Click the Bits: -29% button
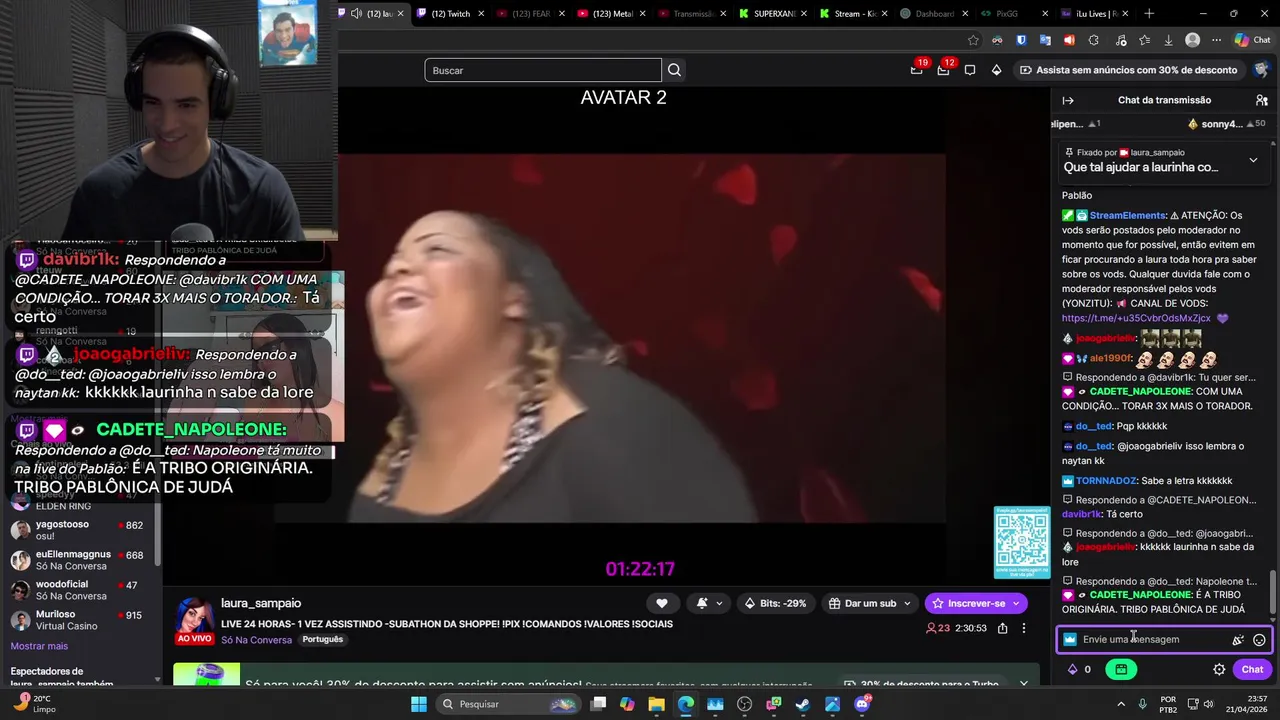1280x720 pixels. pyautogui.click(x=776, y=603)
